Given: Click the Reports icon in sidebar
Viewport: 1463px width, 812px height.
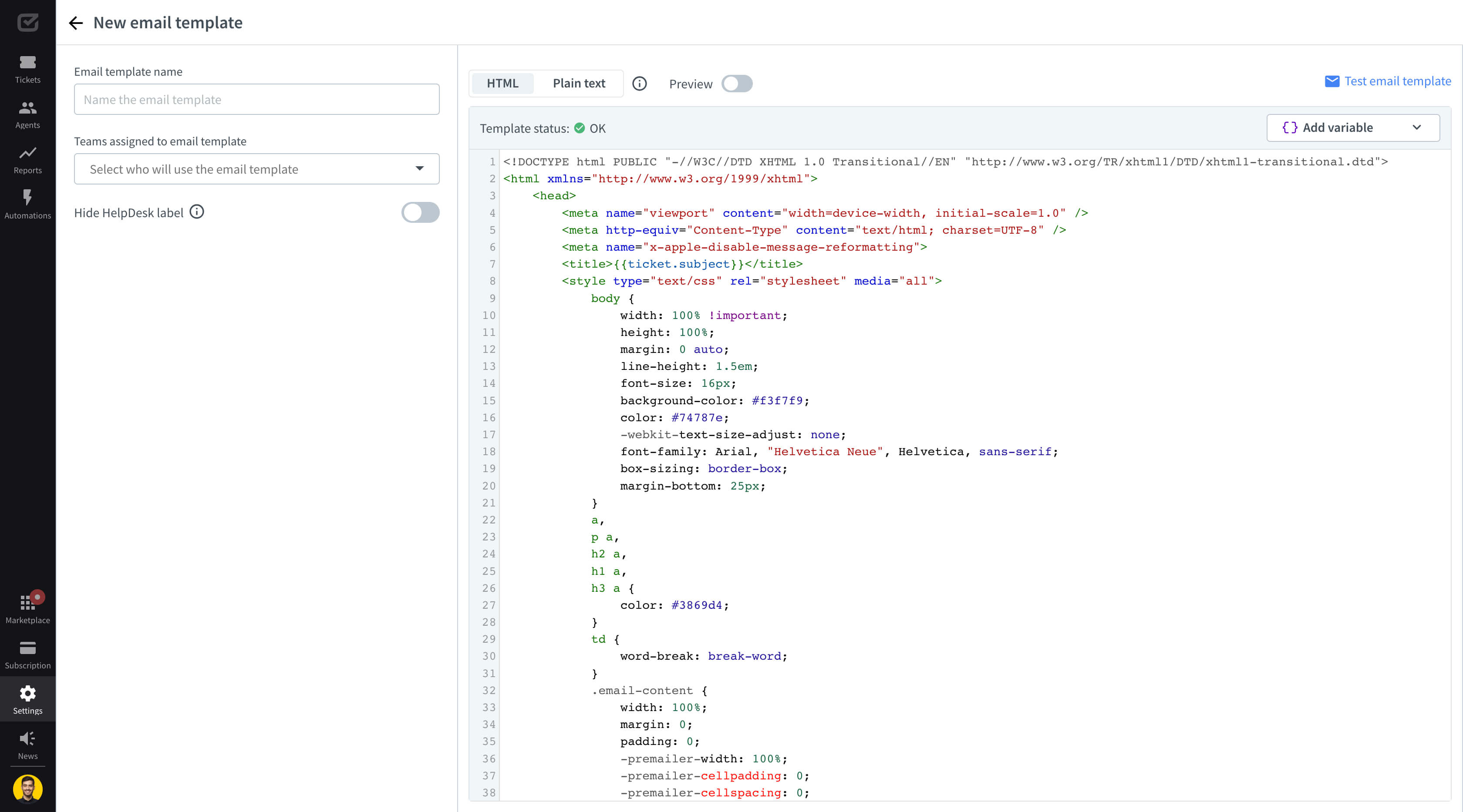Looking at the screenshot, I should 27,151.
